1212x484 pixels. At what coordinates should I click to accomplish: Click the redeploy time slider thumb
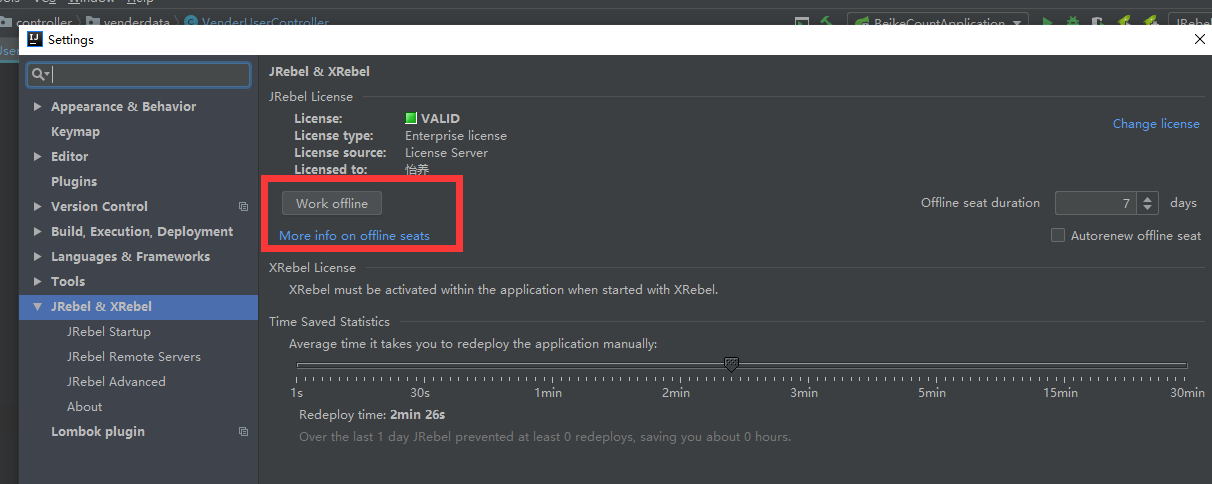click(x=731, y=365)
